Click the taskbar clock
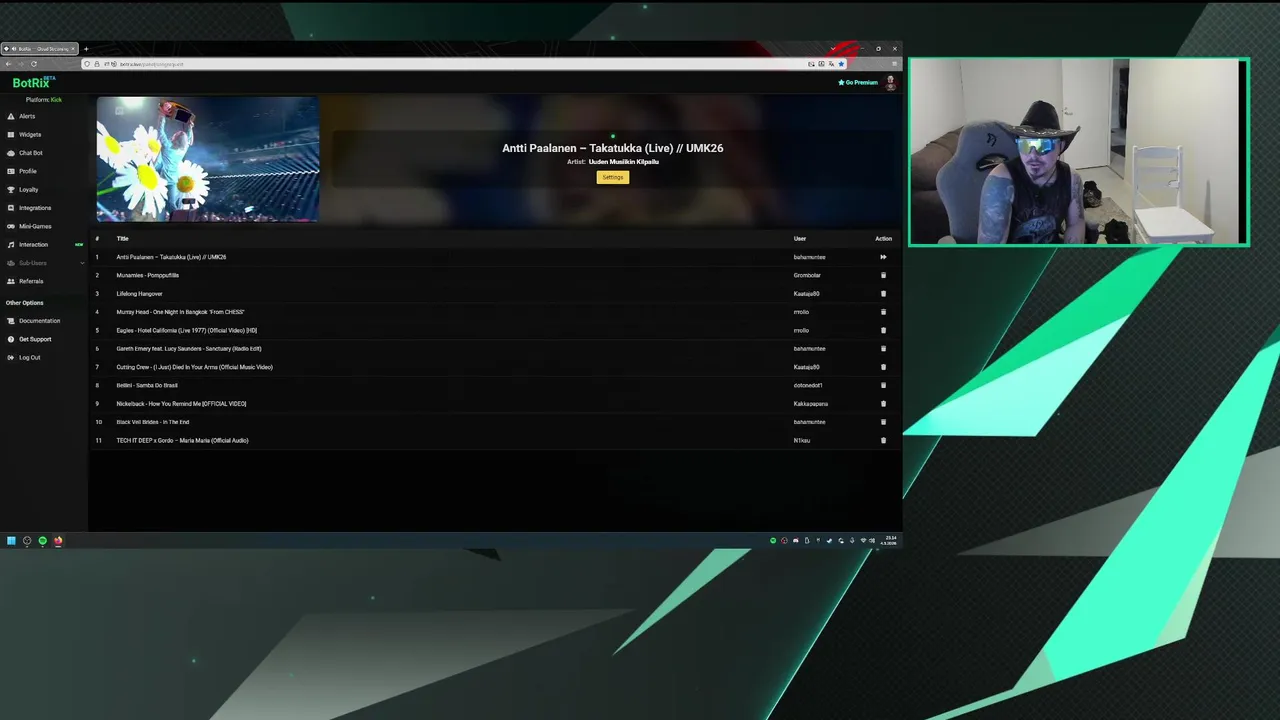The height and width of the screenshot is (720, 1280). (890, 540)
